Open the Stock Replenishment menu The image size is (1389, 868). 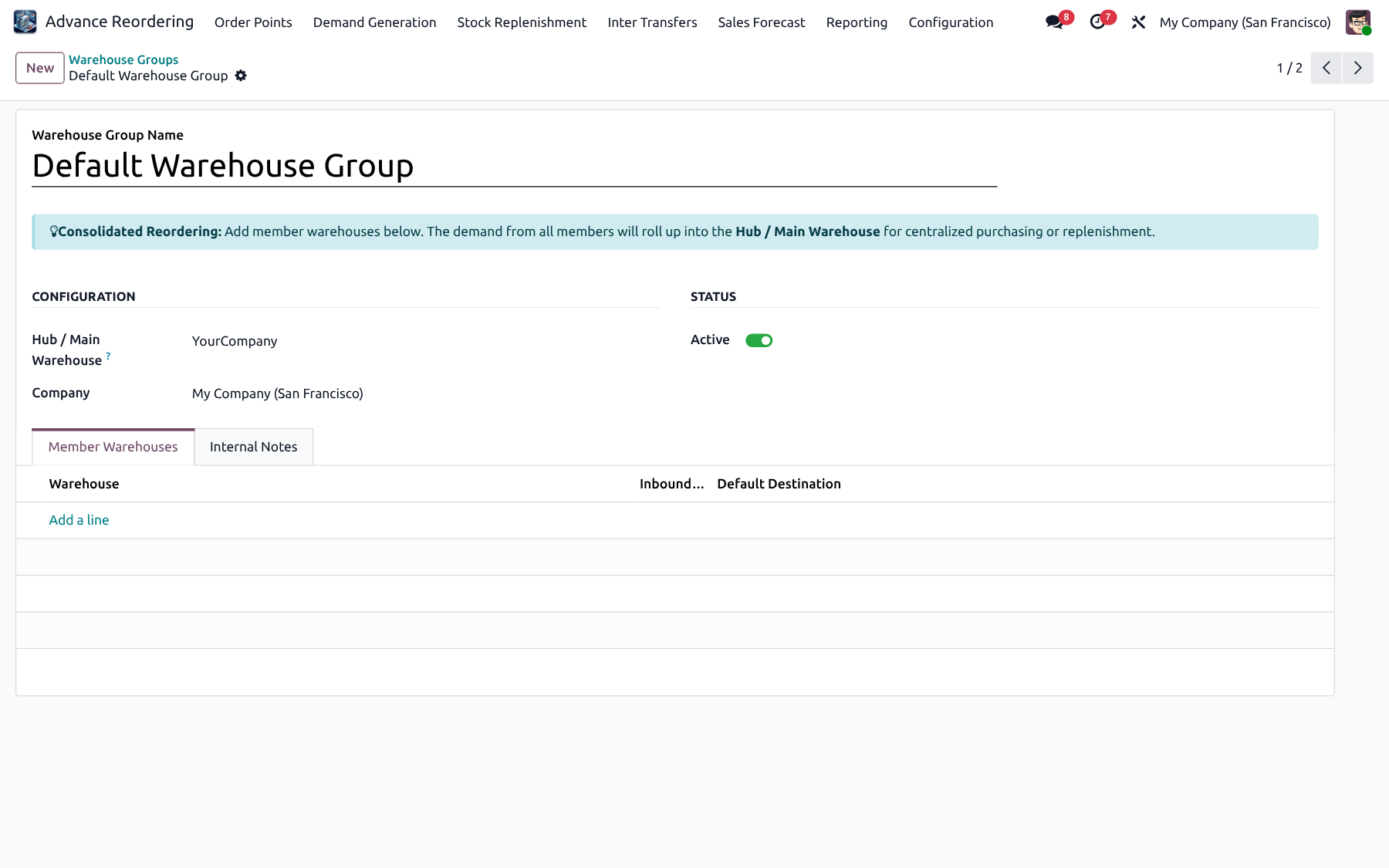coord(522,22)
